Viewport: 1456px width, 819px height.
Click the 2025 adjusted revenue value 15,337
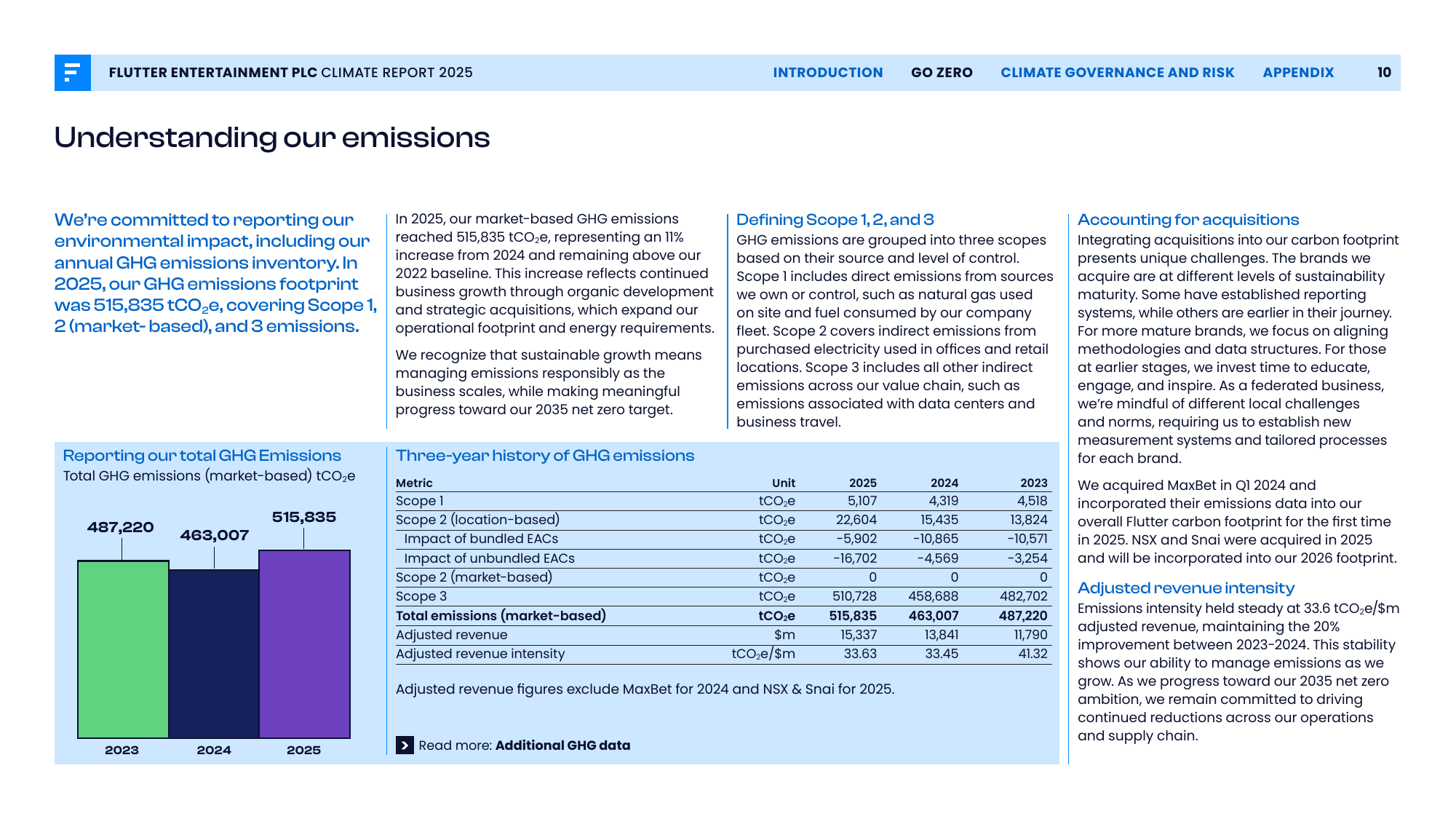[x=859, y=635]
